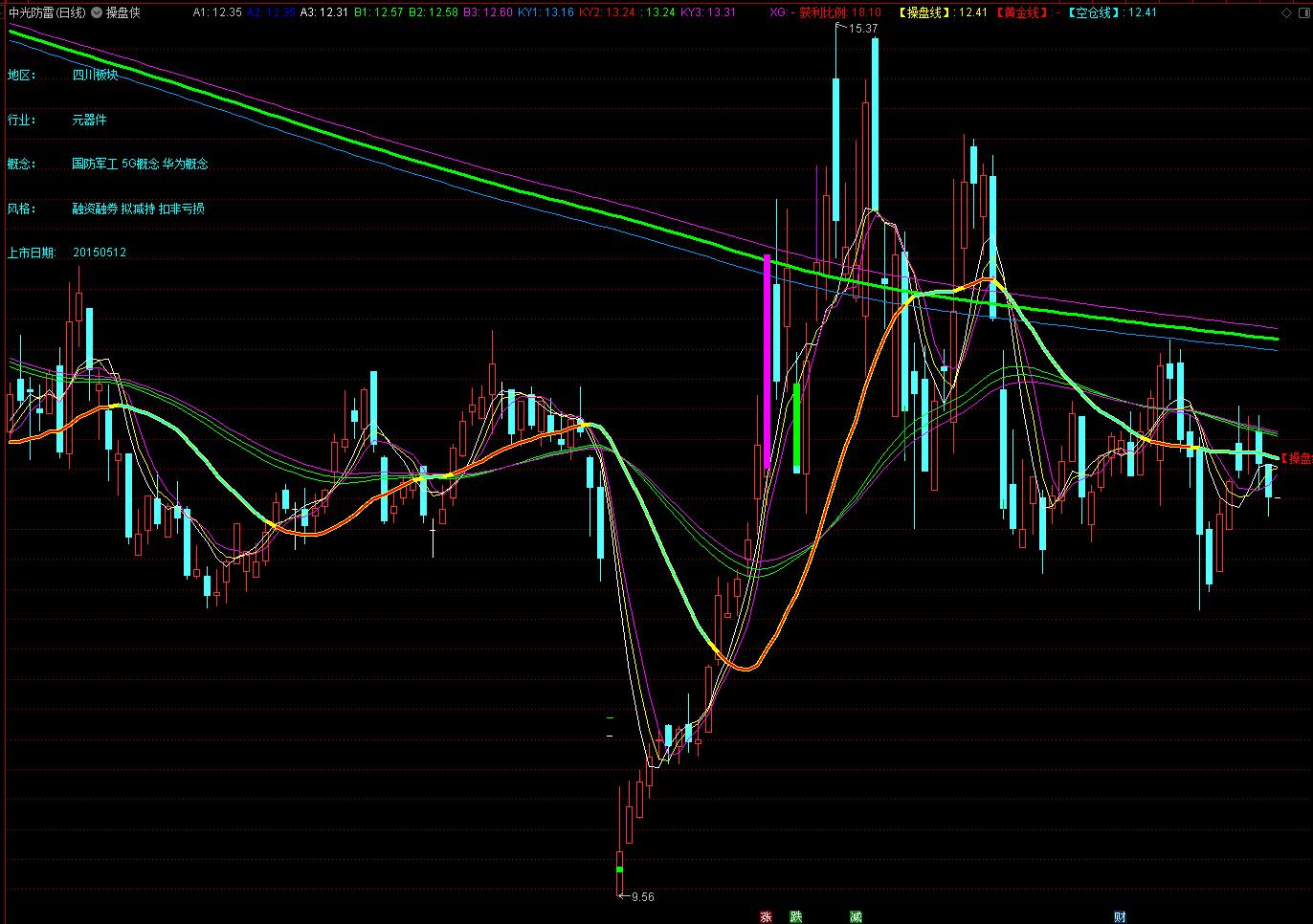
Task: Select the KY2: 13.24 indicator value
Action: click(x=607, y=12)
